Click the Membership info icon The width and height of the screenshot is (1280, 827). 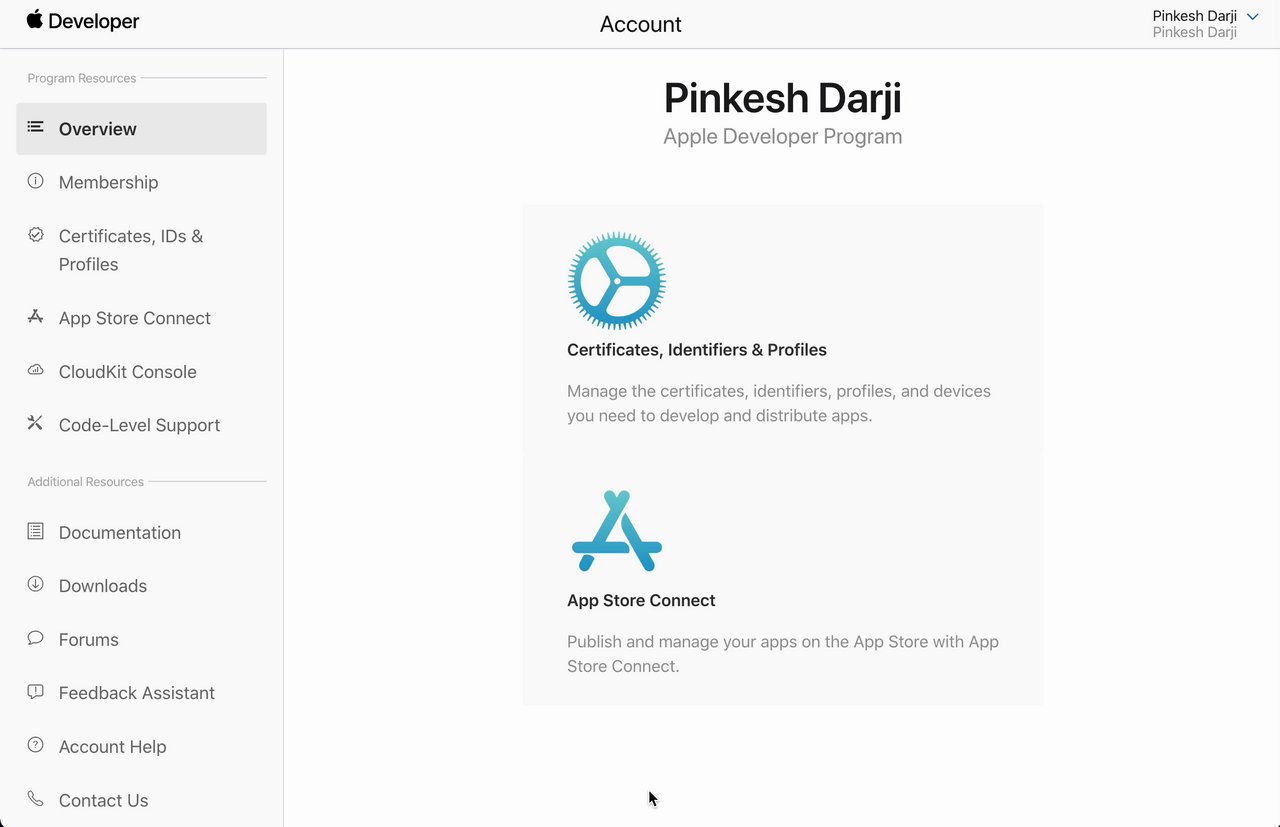pyautogui.click(x=35, y=181)
